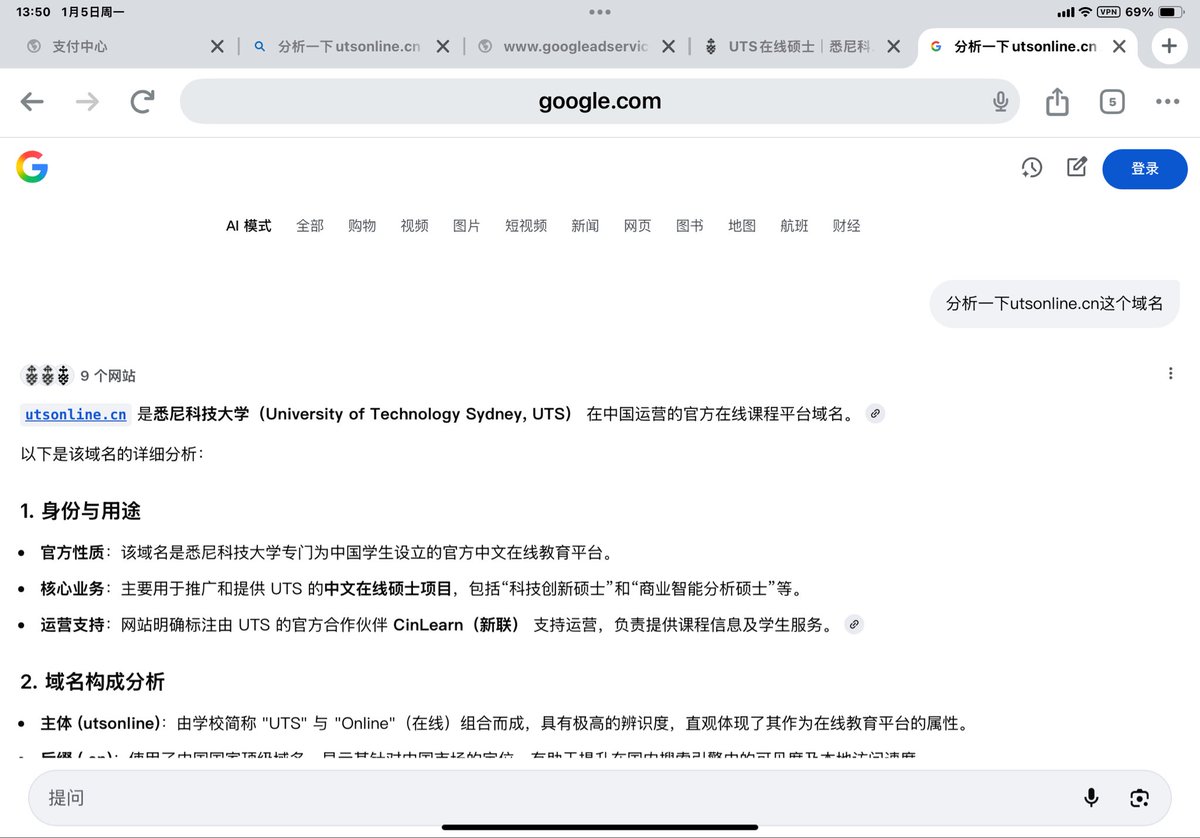Image resolution: width=1200 pixels, height=838 pixels.
Task: Show the 9 sites source icons
Action: click(47, 376)
